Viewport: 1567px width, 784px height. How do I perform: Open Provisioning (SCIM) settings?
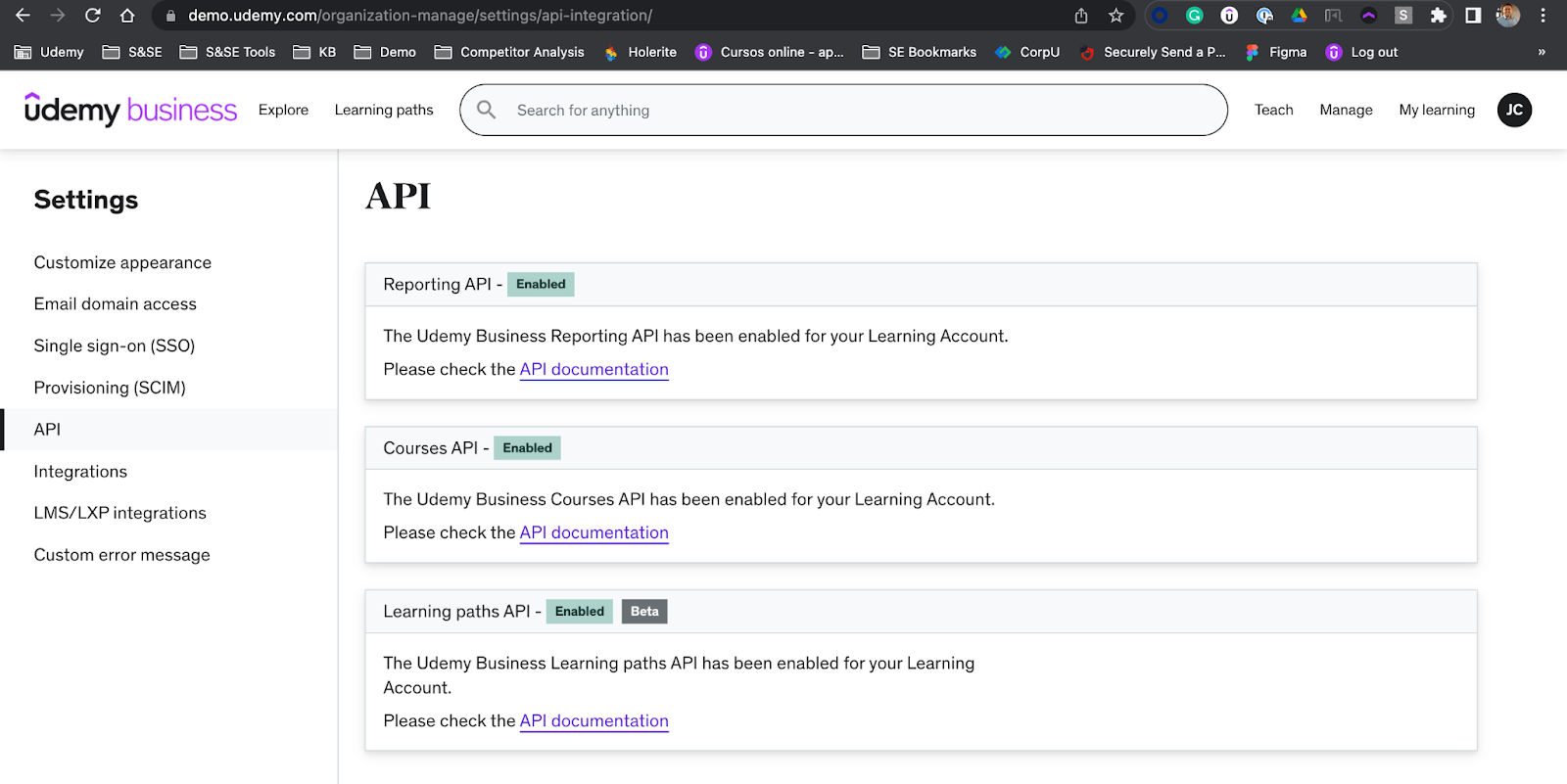110,388
